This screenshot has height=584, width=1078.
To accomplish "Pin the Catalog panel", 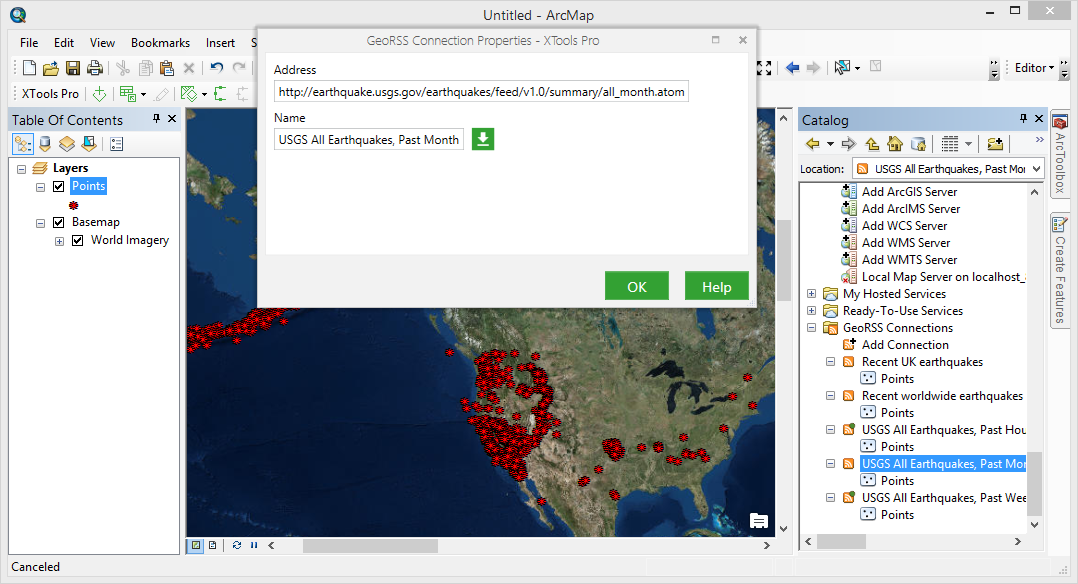I will pos(1023,119).
